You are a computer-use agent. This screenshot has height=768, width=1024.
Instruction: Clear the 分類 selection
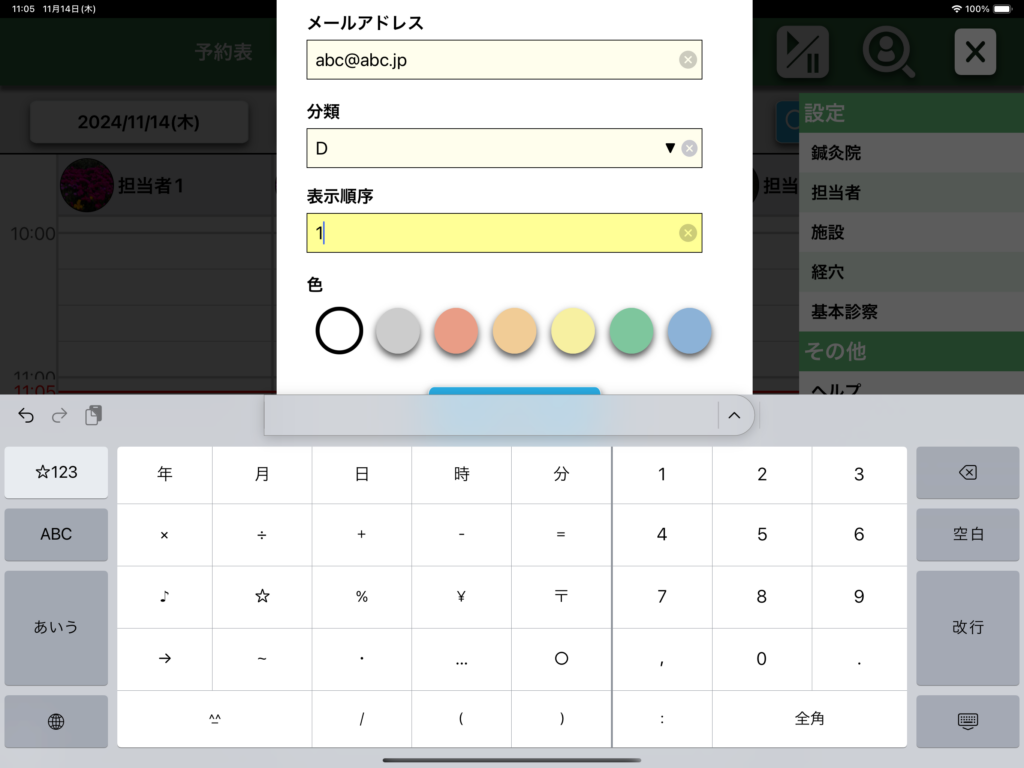(x=689, y=148)
